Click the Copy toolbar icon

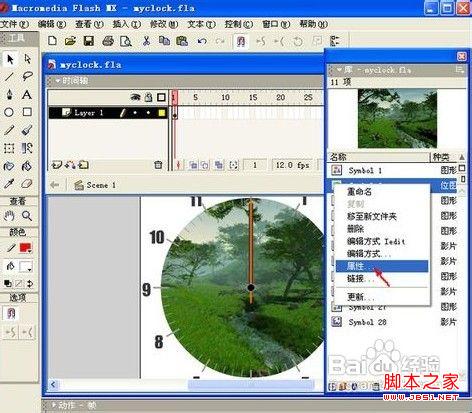(x=164, y=41)
